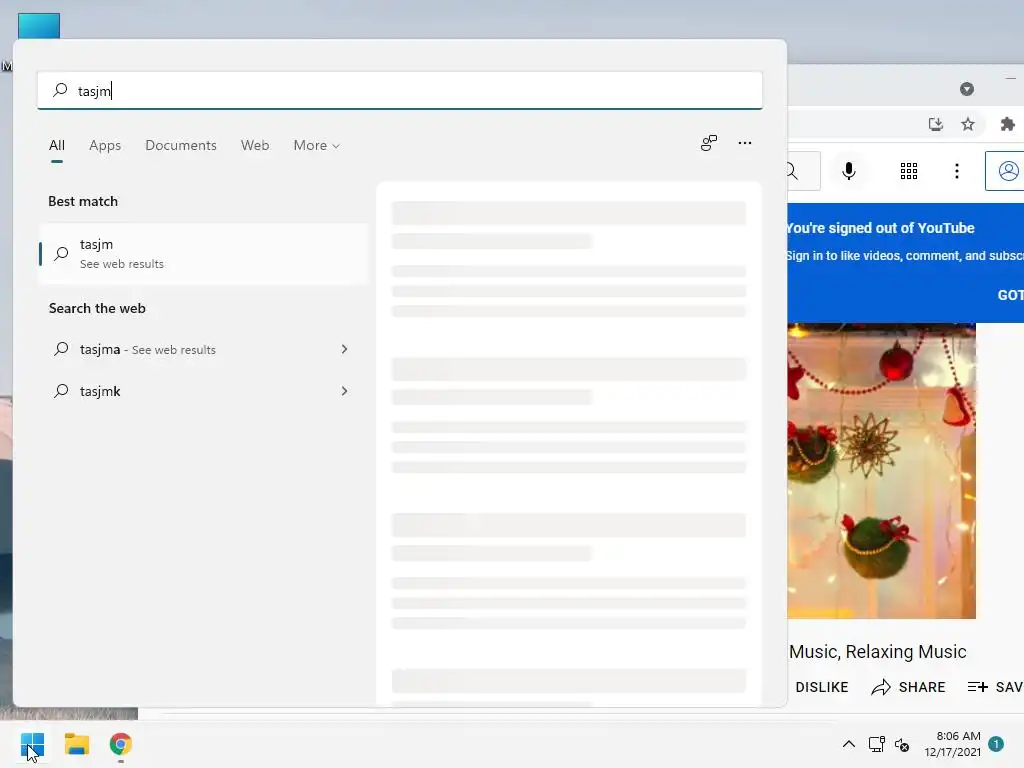Click the install app icon in Chrome

click(x=935, y=124)
